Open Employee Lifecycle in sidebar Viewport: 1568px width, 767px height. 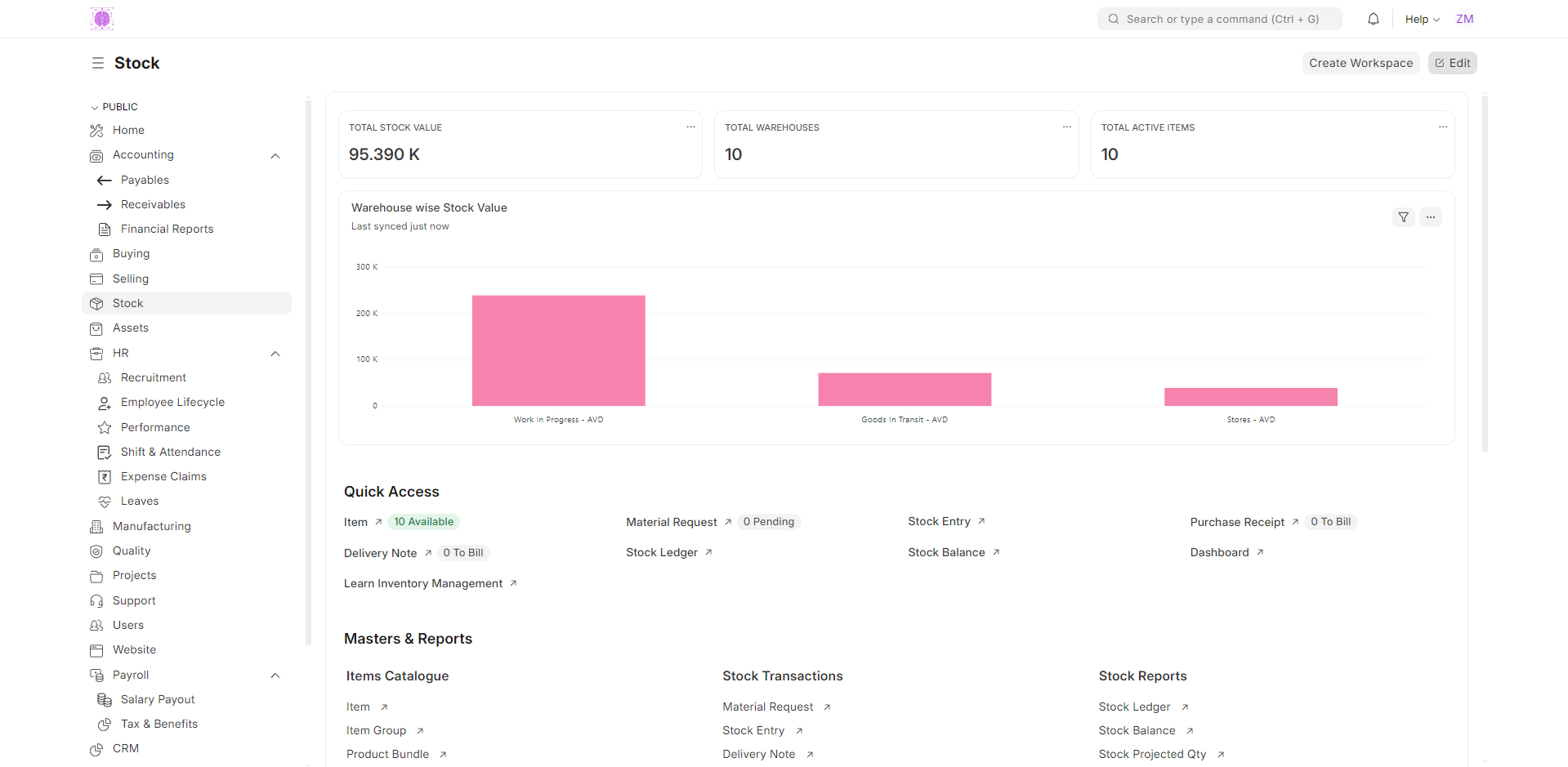click(172, 403)
